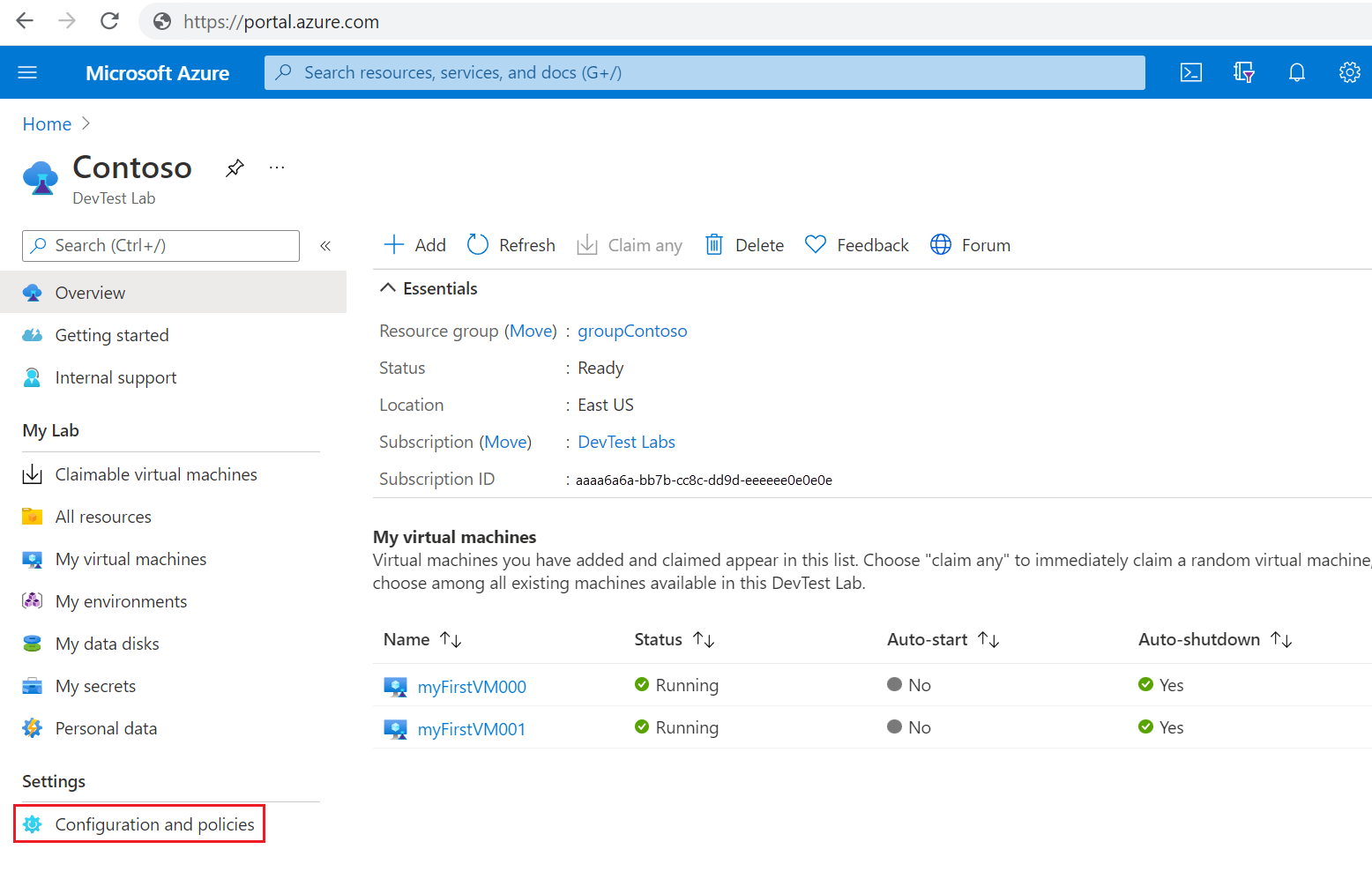The width and height of the screenshot is (1372, 879).
Task: Select Overview in the left menu
Action: pyautogui.click(x=173, y=293)
